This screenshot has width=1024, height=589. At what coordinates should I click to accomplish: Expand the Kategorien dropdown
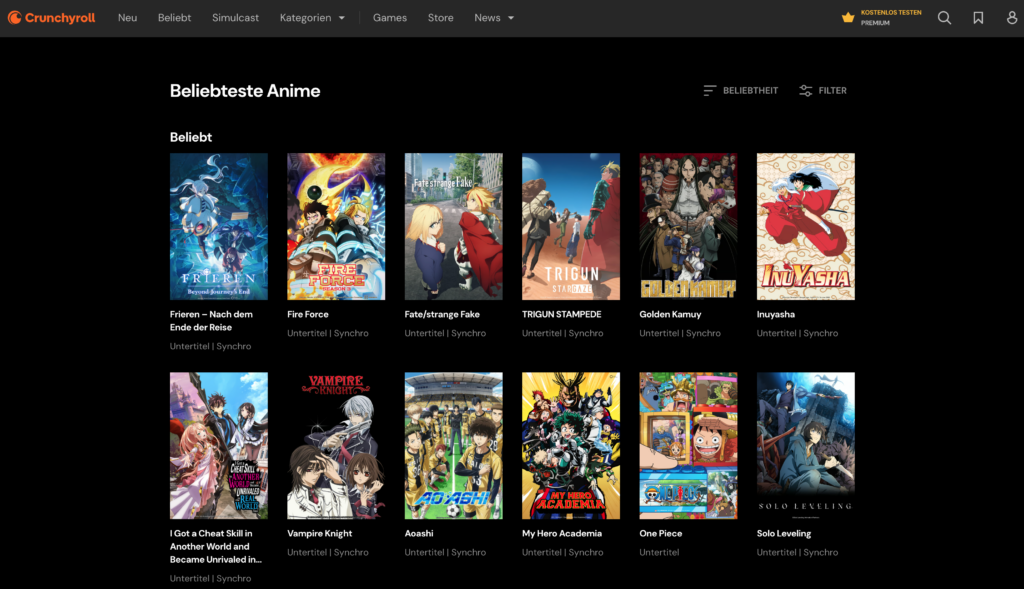[x=312, y=18]
